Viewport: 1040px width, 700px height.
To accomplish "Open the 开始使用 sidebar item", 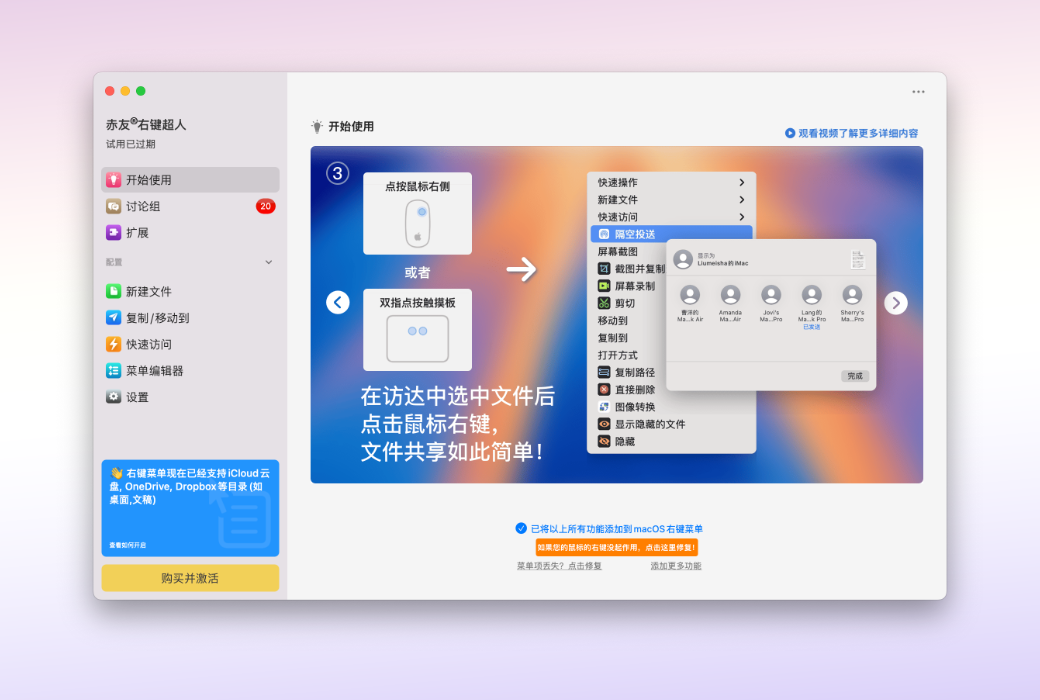I will [190, 180].
